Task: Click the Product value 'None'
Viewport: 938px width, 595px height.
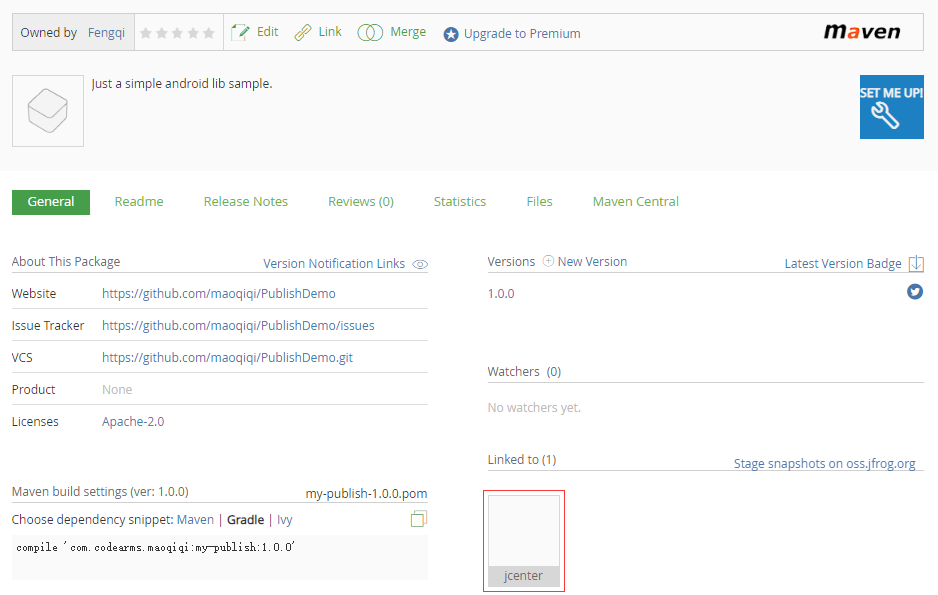Action: (117, 390)
